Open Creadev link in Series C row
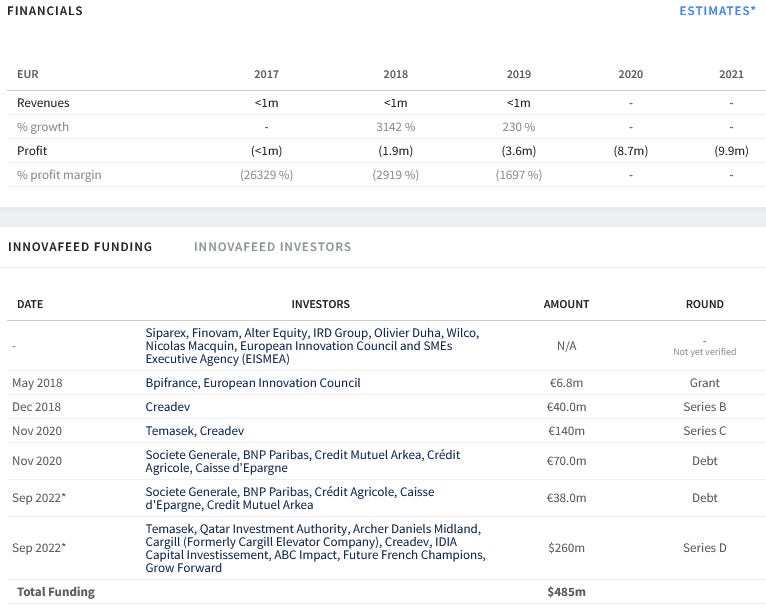This screenshot has width=766, height=614. (222, 431)
